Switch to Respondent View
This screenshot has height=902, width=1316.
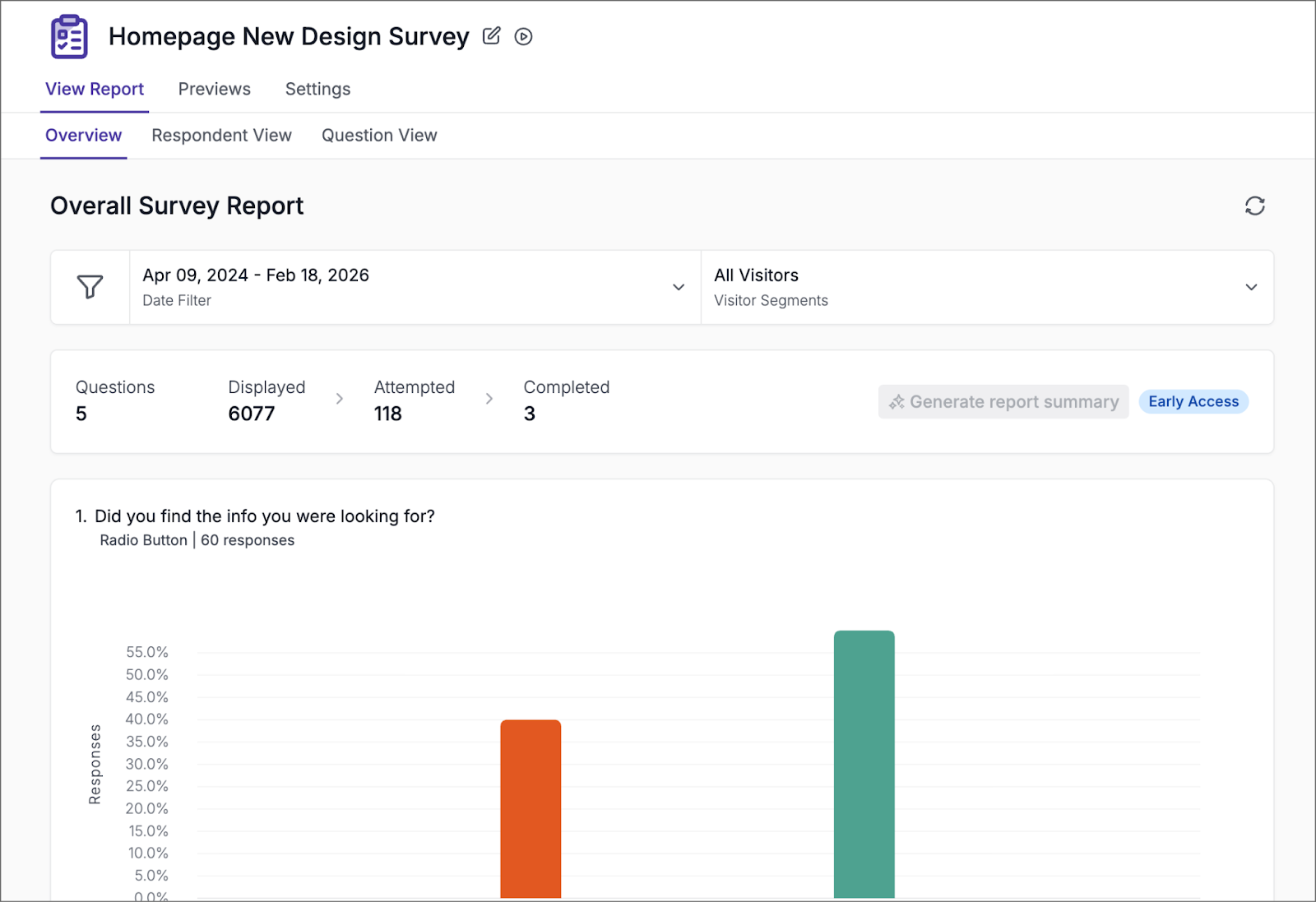pos(221,135)
